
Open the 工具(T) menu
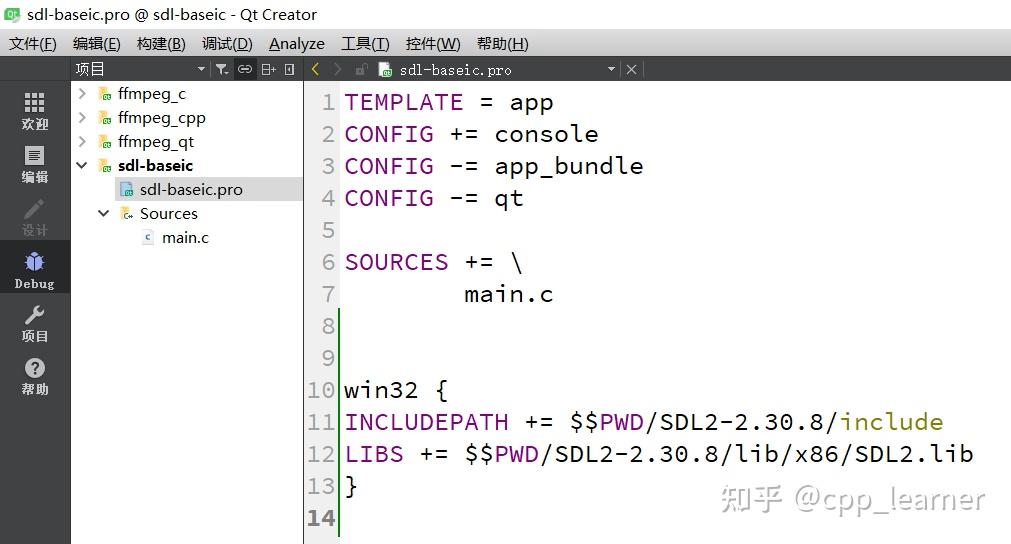coord(365,44)
